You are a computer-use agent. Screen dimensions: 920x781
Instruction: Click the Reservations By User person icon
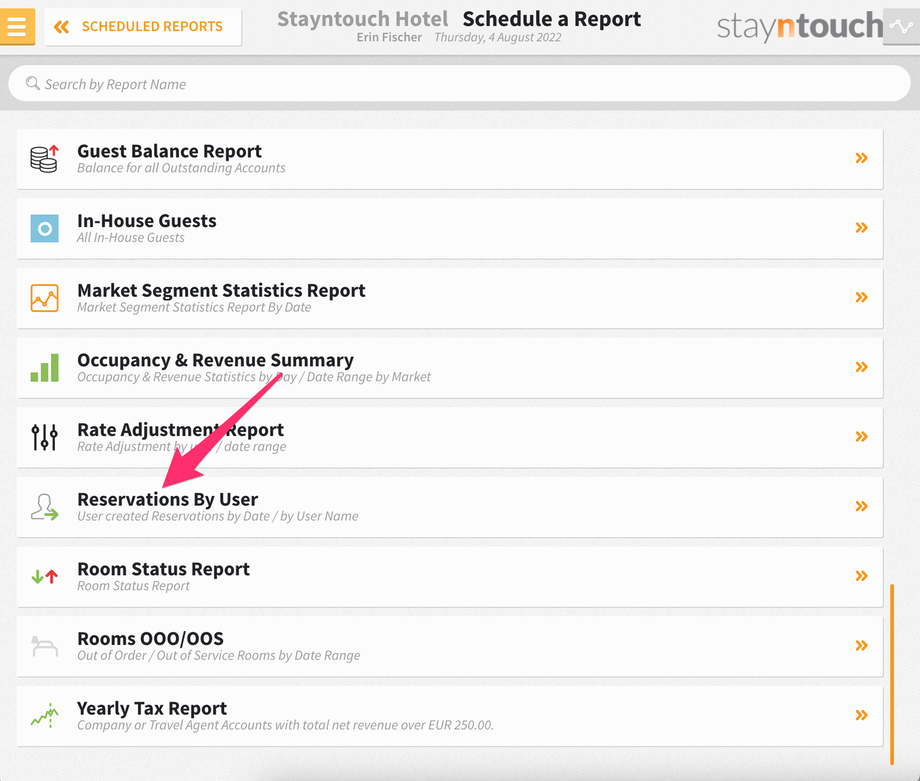45,507
